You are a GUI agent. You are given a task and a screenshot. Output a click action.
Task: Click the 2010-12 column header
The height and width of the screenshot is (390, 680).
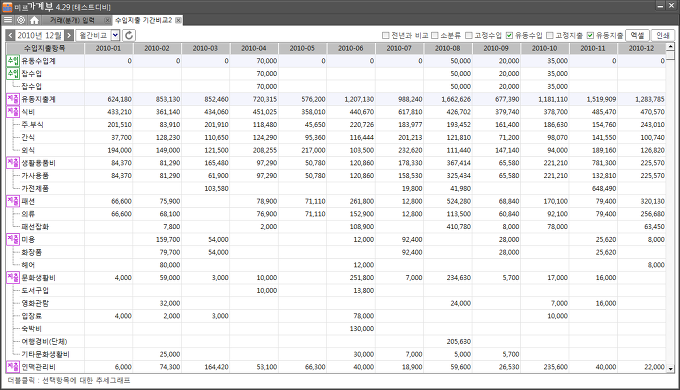pyautogui.click(x=641, y=48)
